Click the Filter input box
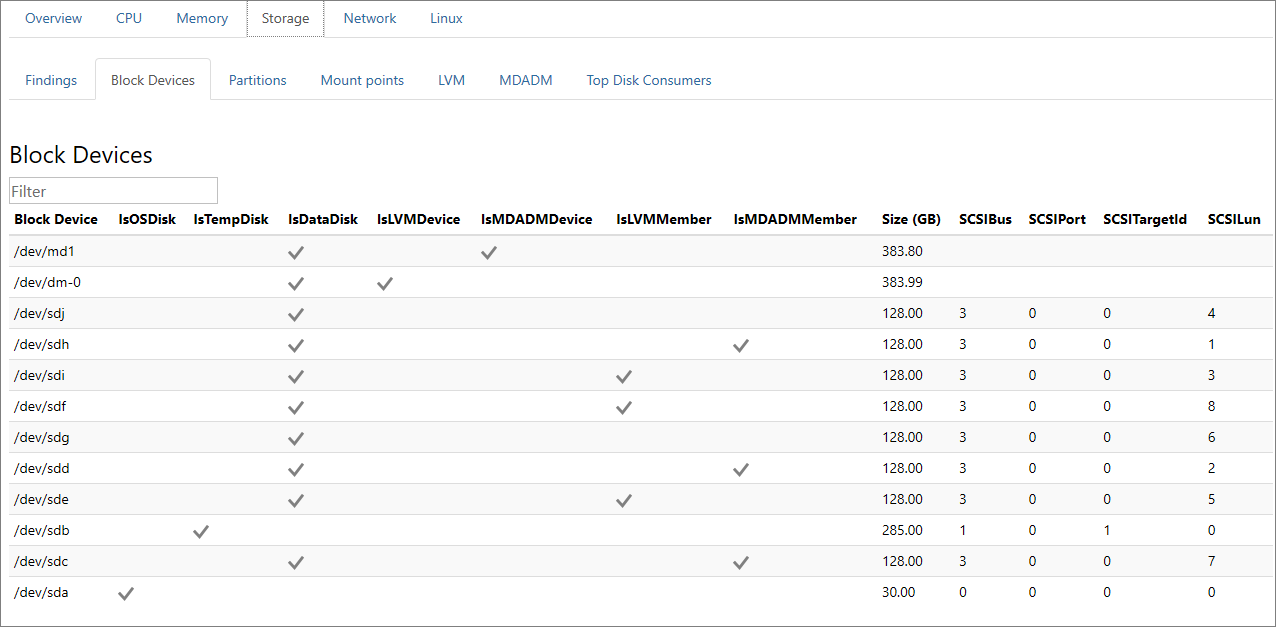The width and height of the screenshot is (1276, 627). pos(112,190)
